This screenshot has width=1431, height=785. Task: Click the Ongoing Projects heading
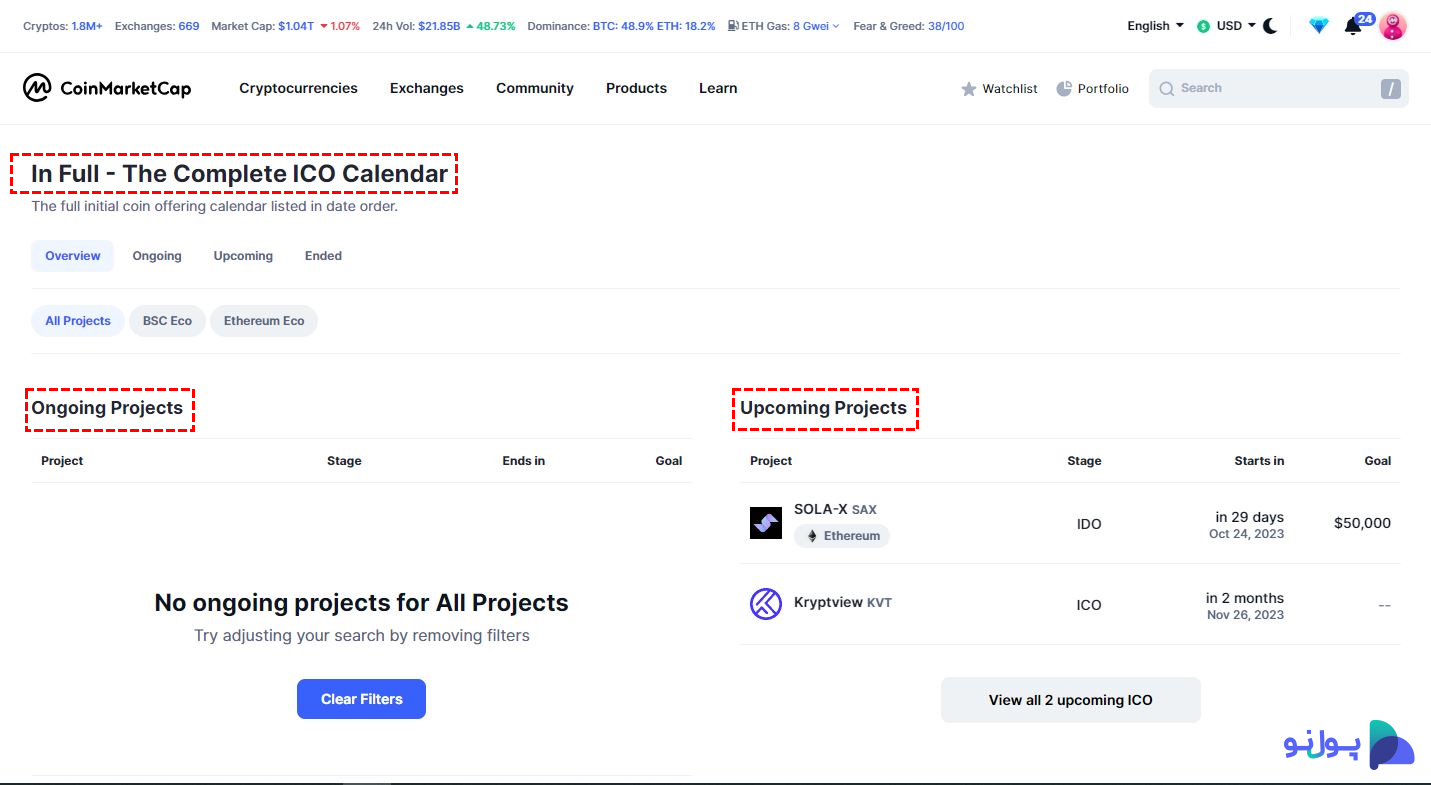[x=107, y=408]
